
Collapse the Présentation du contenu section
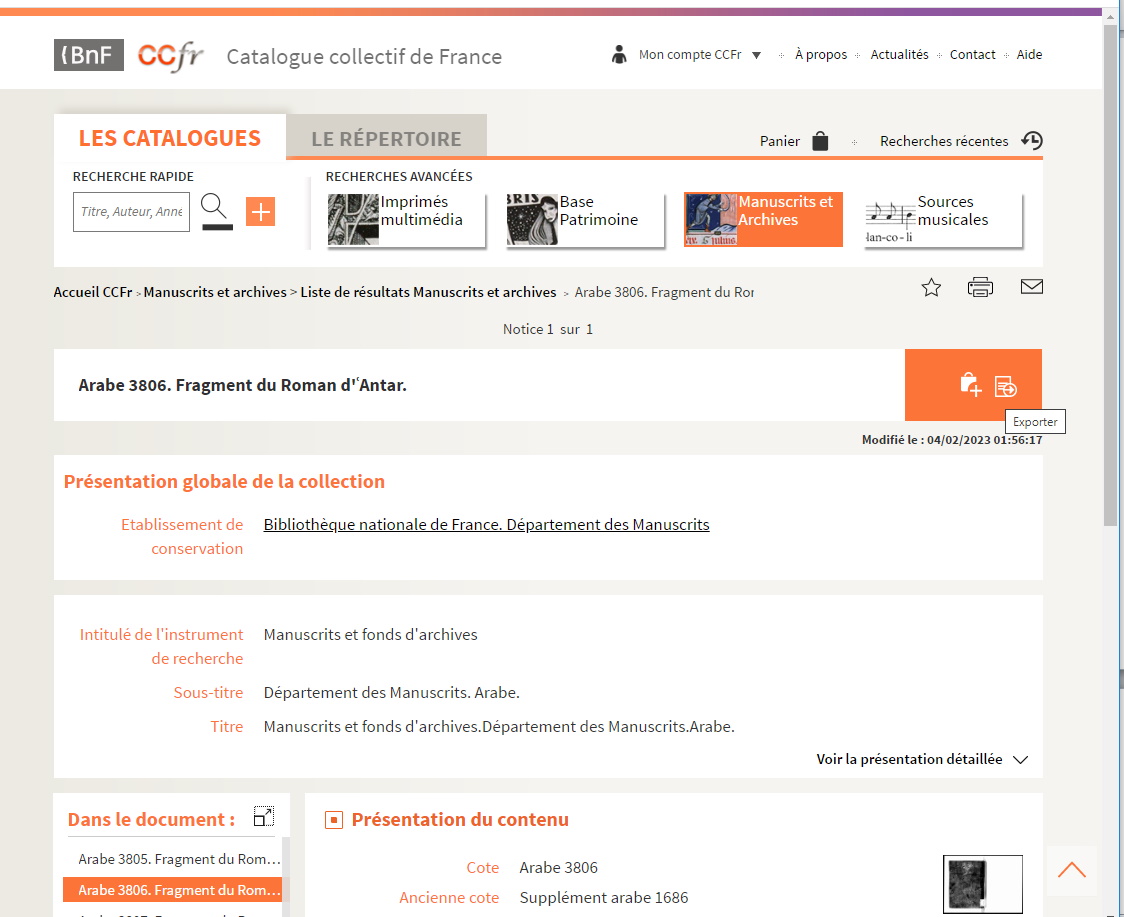(x=334, y=821)
